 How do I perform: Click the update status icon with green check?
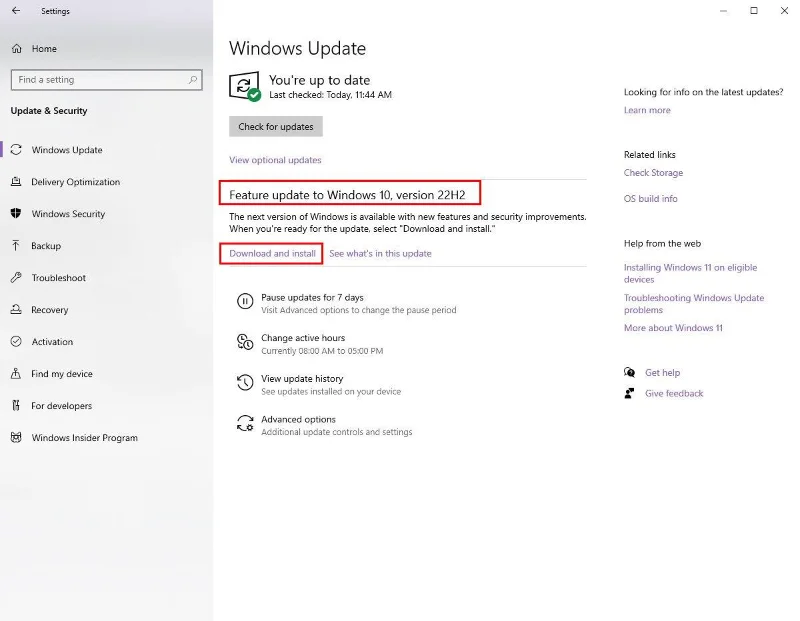[x=245, y=86]
